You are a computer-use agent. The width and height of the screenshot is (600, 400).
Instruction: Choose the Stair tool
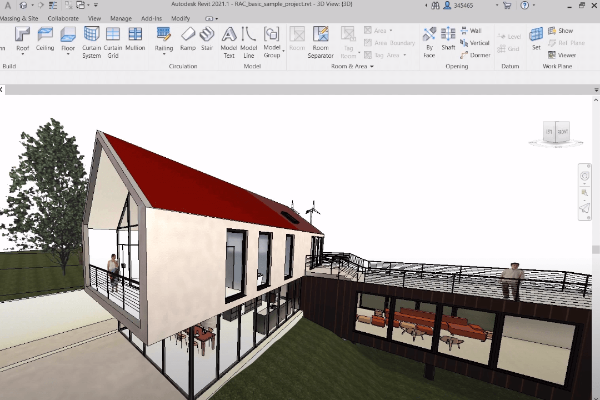(x=207, y=40)
